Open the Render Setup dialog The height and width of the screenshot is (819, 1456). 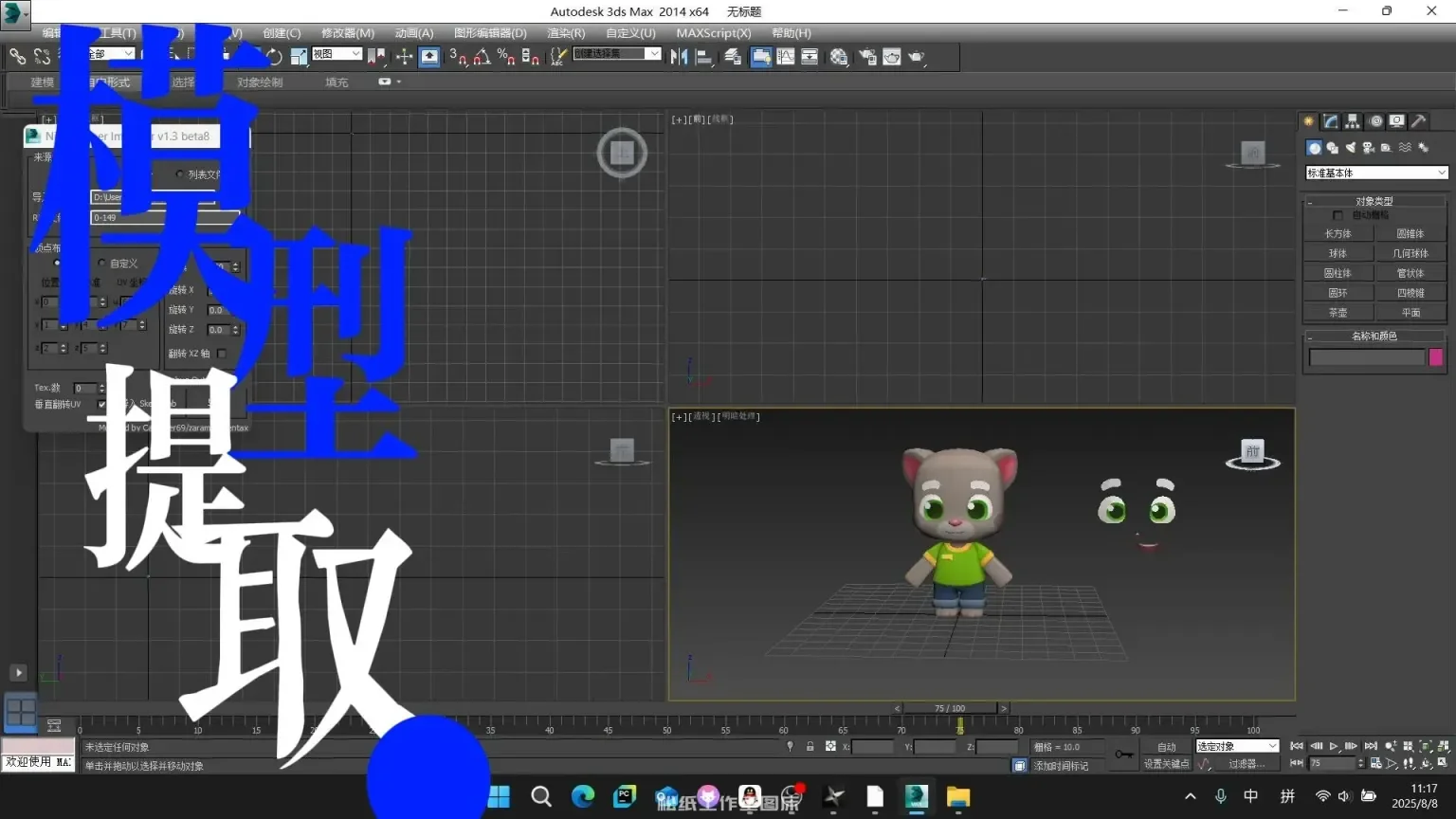[x=867, y=56]
